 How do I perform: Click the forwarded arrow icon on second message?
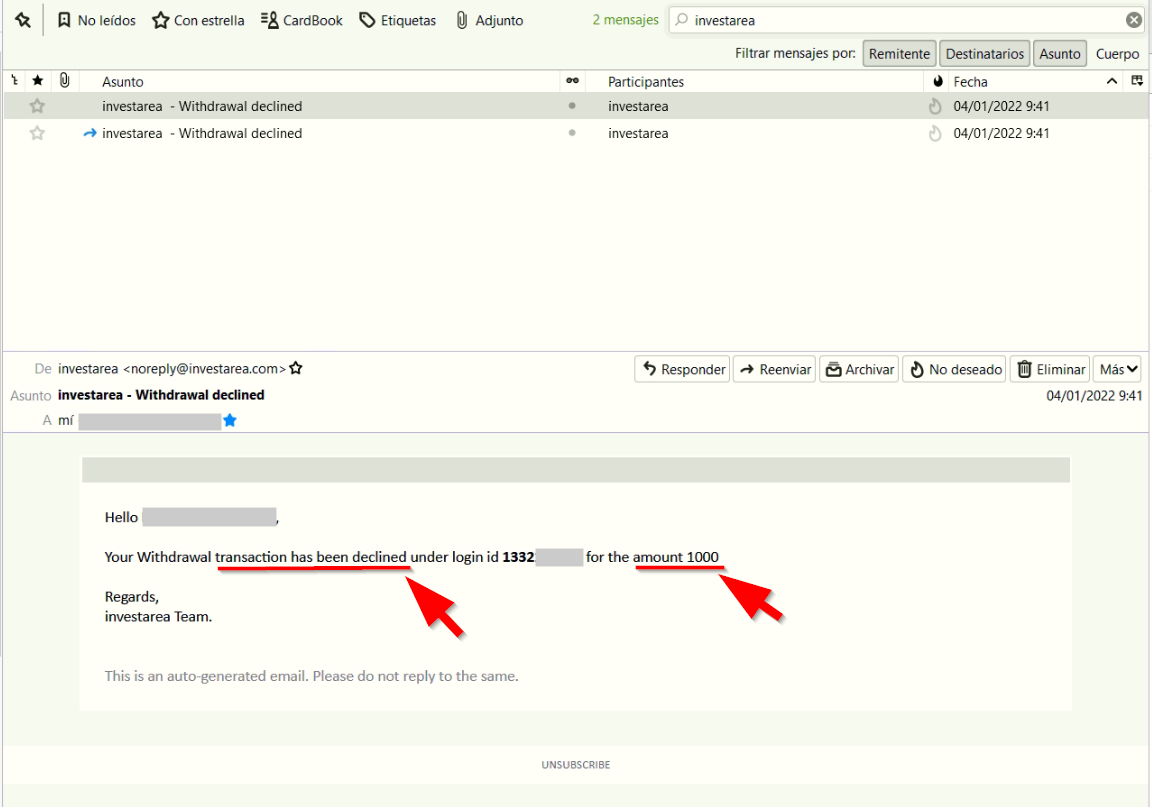pos(90,133)
